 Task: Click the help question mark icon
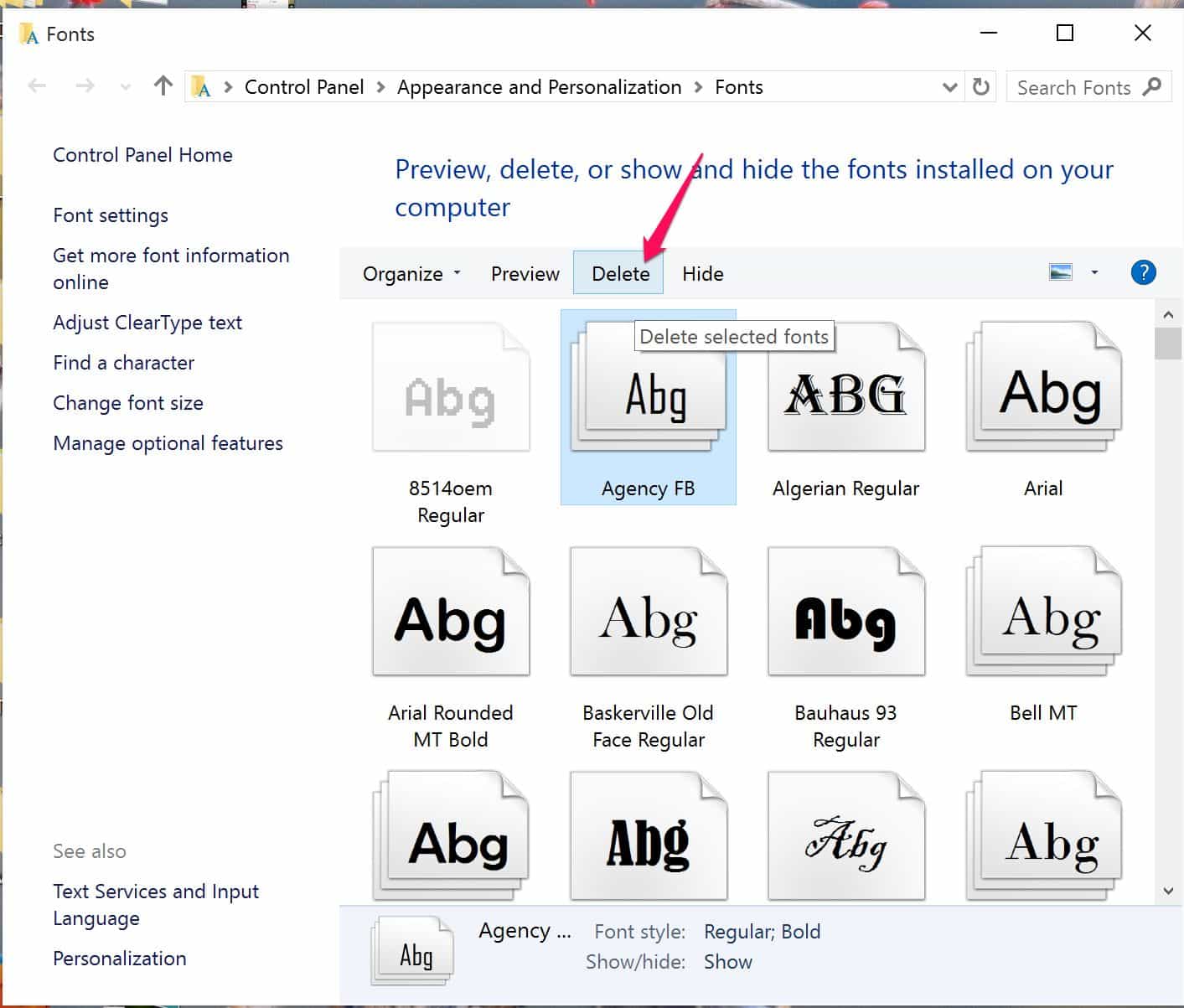[1143, 272]
